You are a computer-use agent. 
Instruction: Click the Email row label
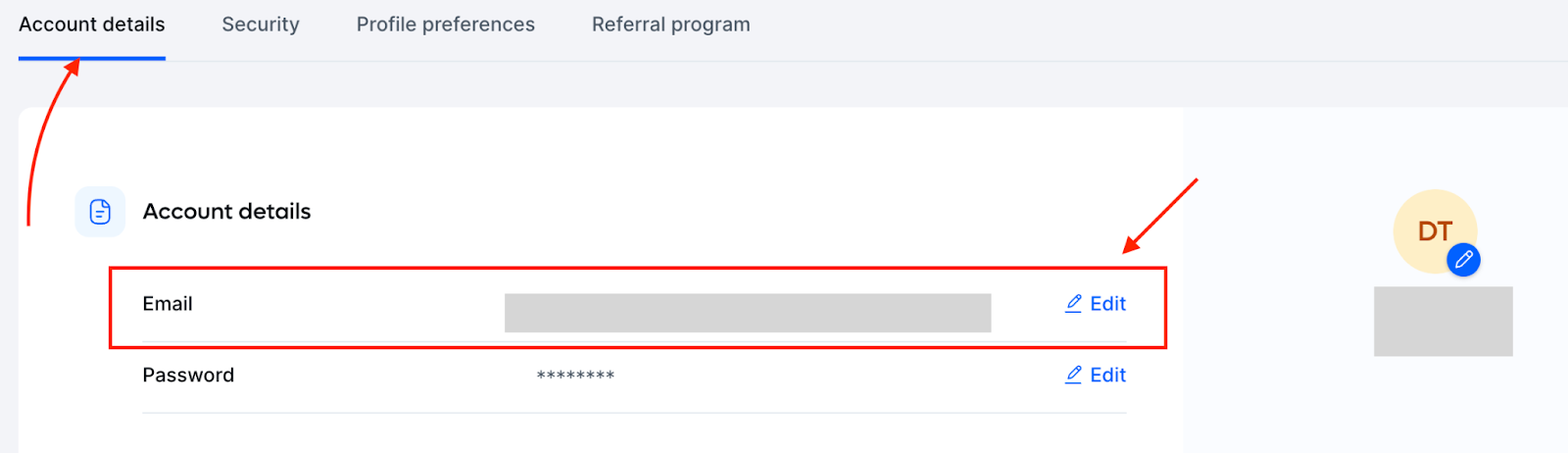pos(168,304)
